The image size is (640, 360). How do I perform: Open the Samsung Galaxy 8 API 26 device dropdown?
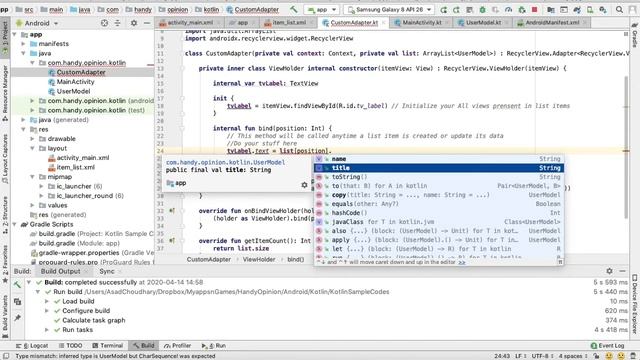pos(389,9)
